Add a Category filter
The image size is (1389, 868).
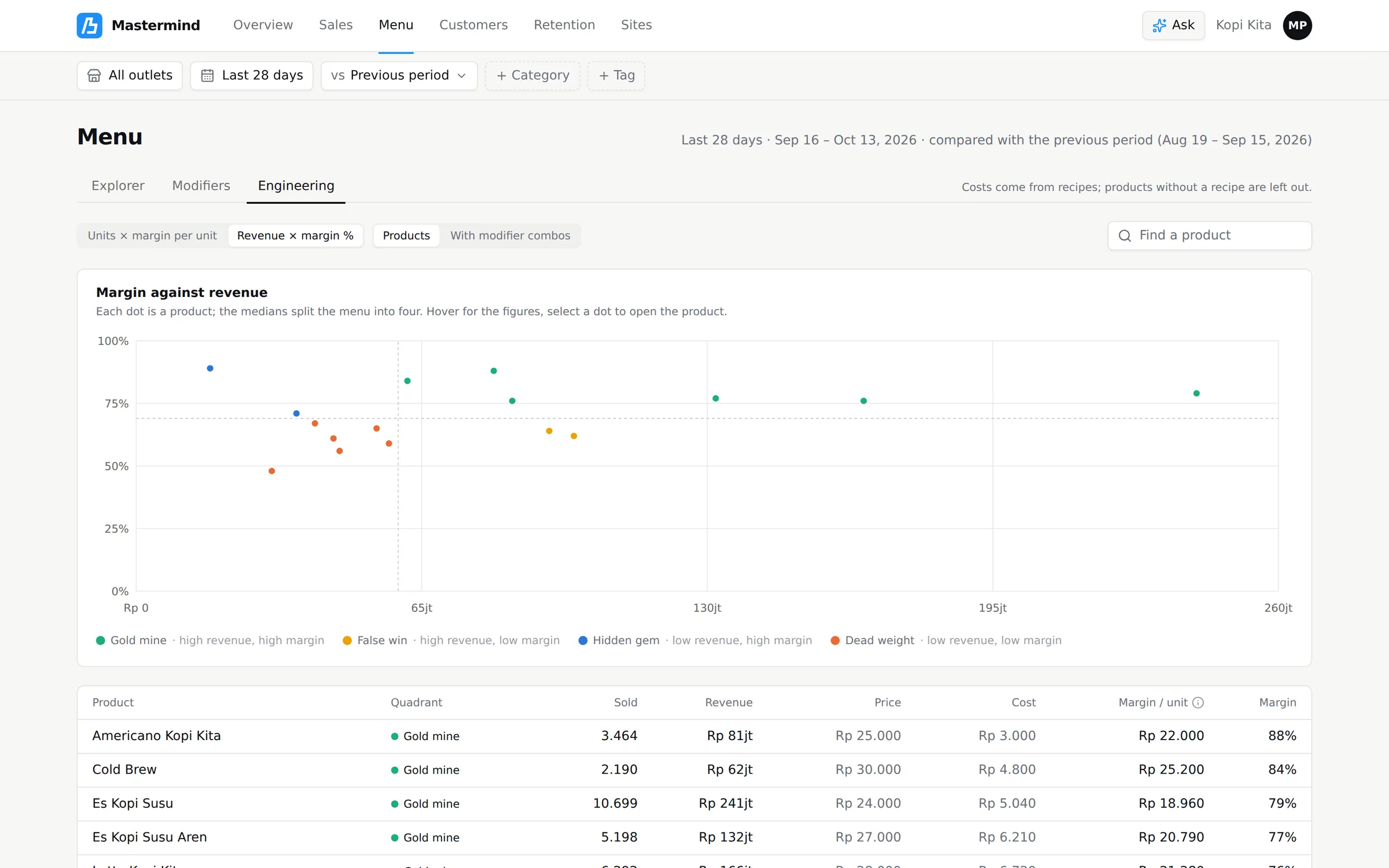coord(532,75)
